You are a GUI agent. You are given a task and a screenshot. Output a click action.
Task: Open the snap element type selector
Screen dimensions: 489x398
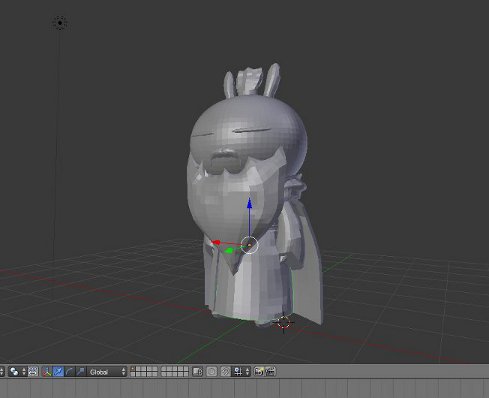click(x=241, y=371)
